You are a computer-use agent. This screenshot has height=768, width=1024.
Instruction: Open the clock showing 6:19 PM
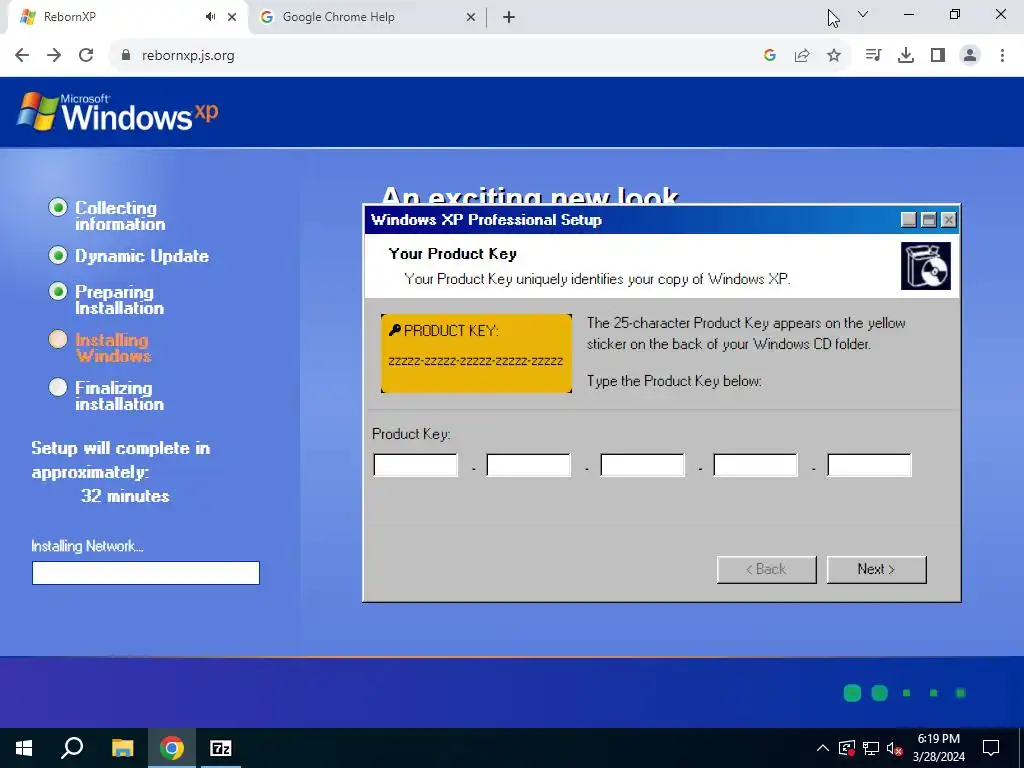point(939,748)
